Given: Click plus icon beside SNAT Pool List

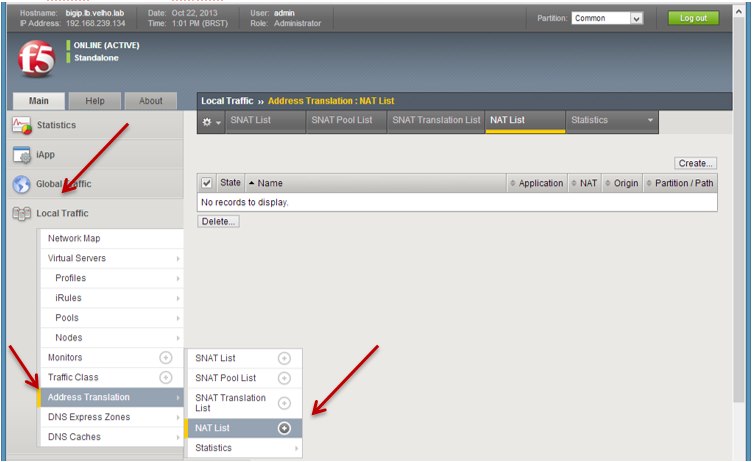Looking at the screenshot, I should point(284,378).
